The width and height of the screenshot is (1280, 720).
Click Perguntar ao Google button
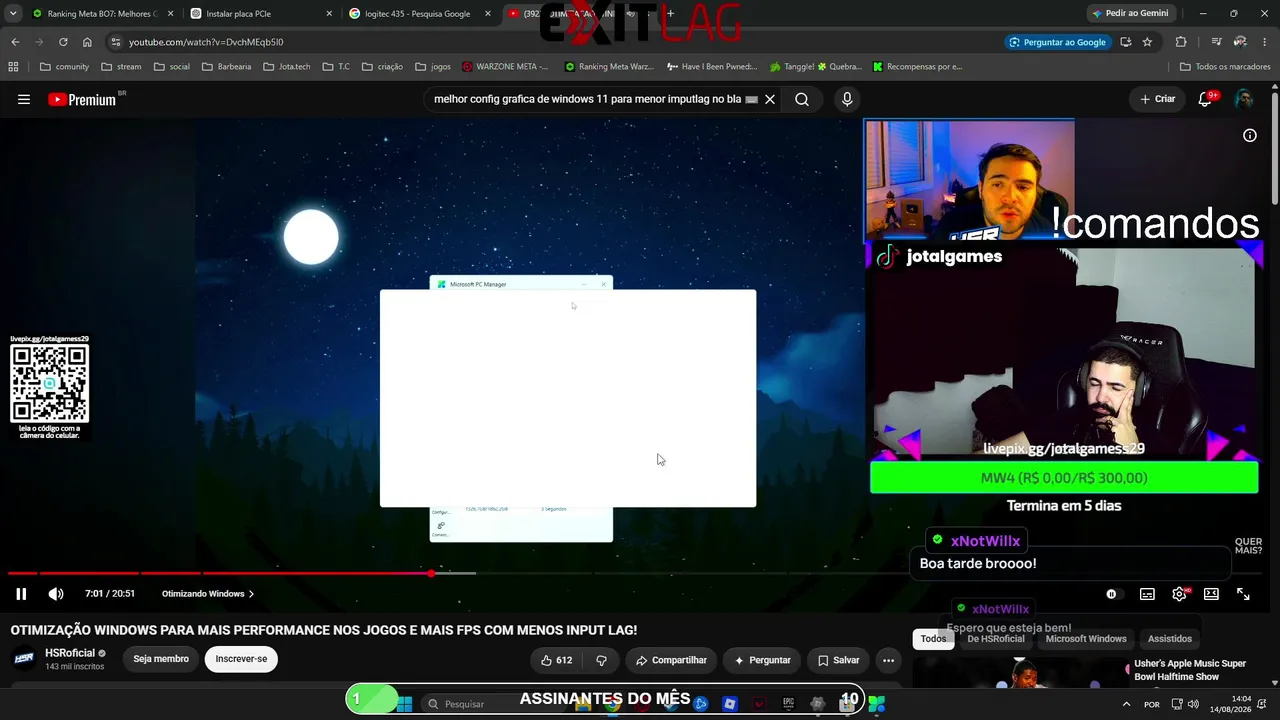point(1058,42)
